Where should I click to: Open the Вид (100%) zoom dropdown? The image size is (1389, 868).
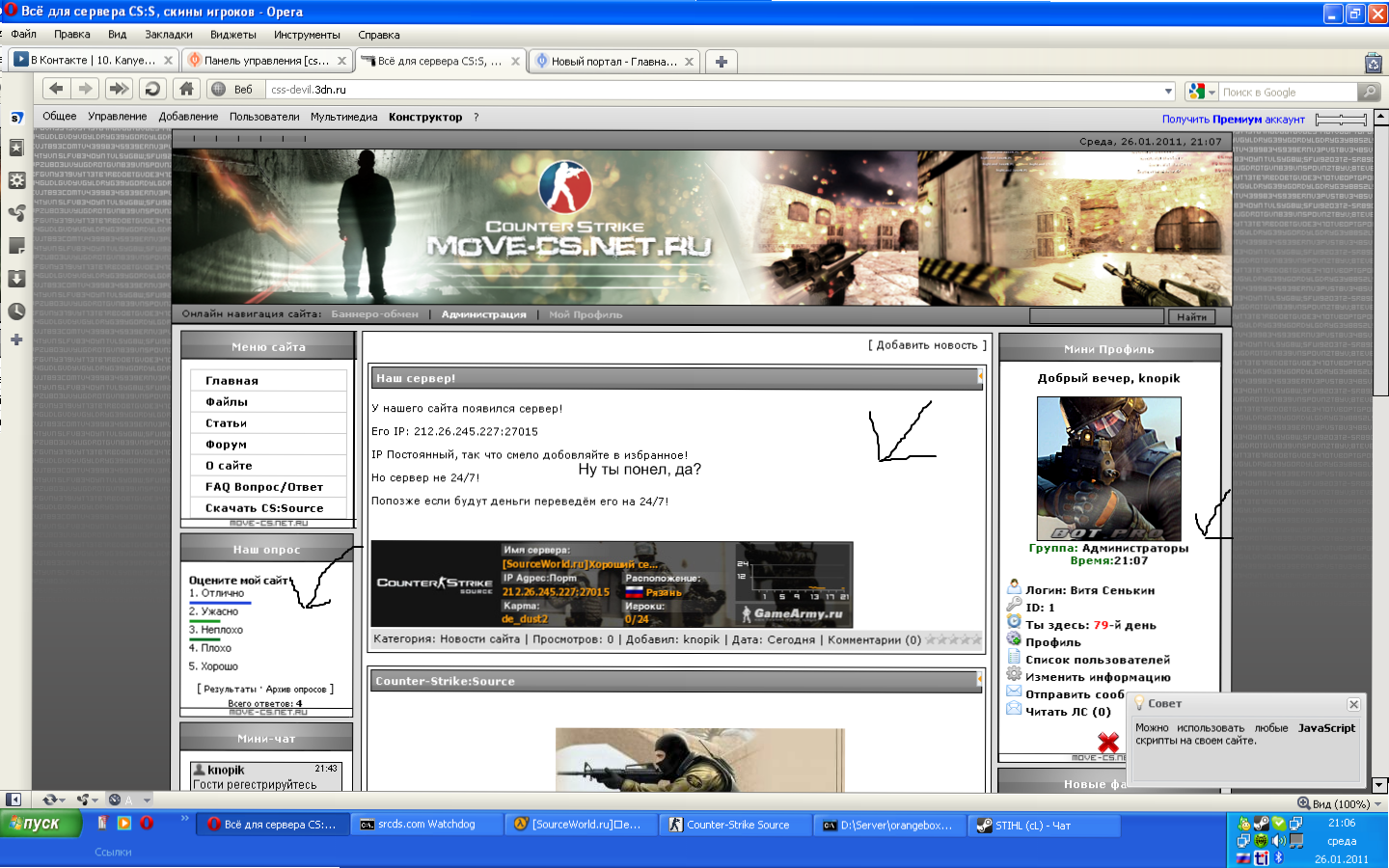click(1340, 803)
